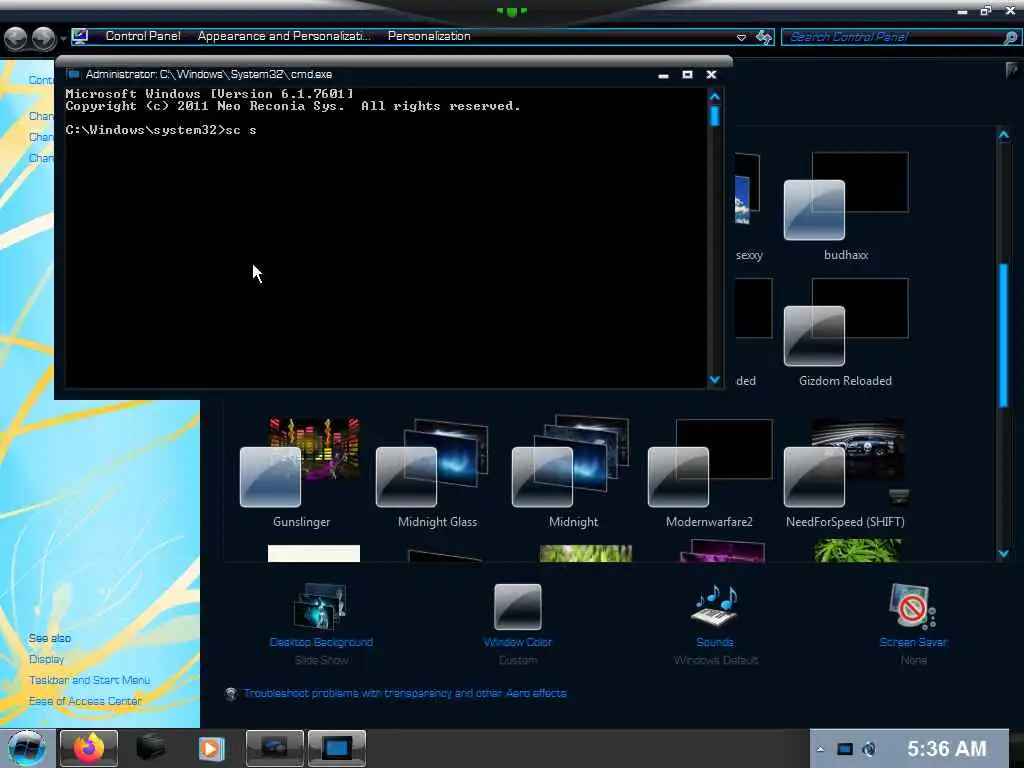Open Ease of Access Center link
The width and height of the screenshot is (1024, 768).
click(85, 701)
